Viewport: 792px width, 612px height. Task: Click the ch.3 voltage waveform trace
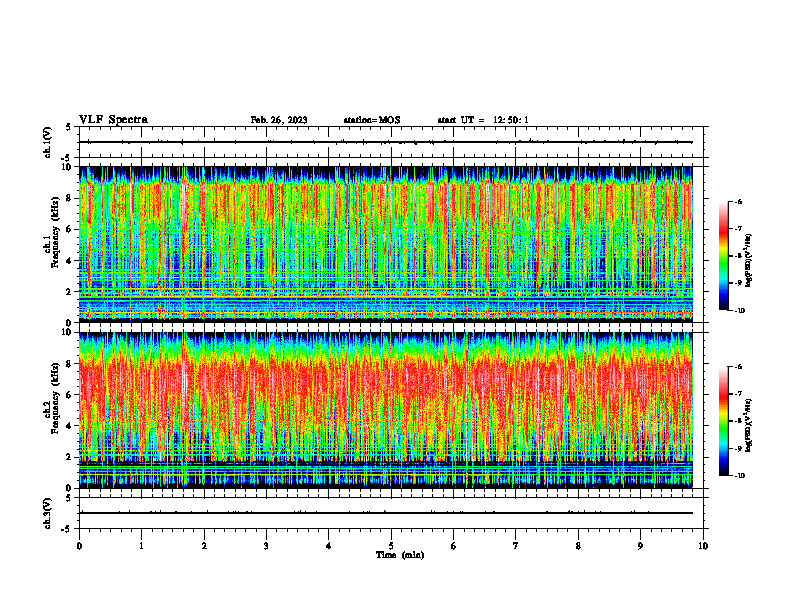[x=386, y=513]
